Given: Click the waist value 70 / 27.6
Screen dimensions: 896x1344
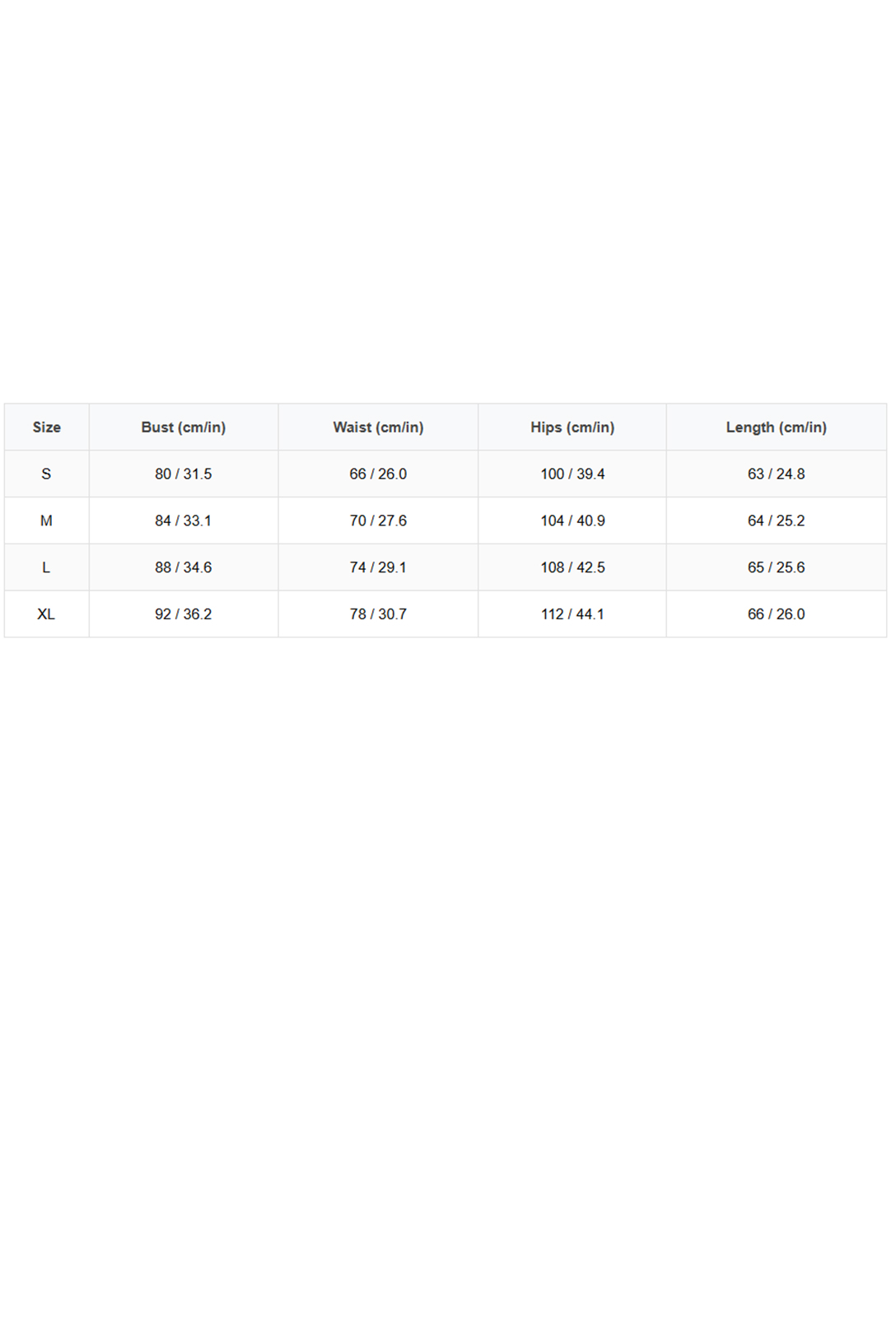Looking at the screenshot, I should 378,520.
